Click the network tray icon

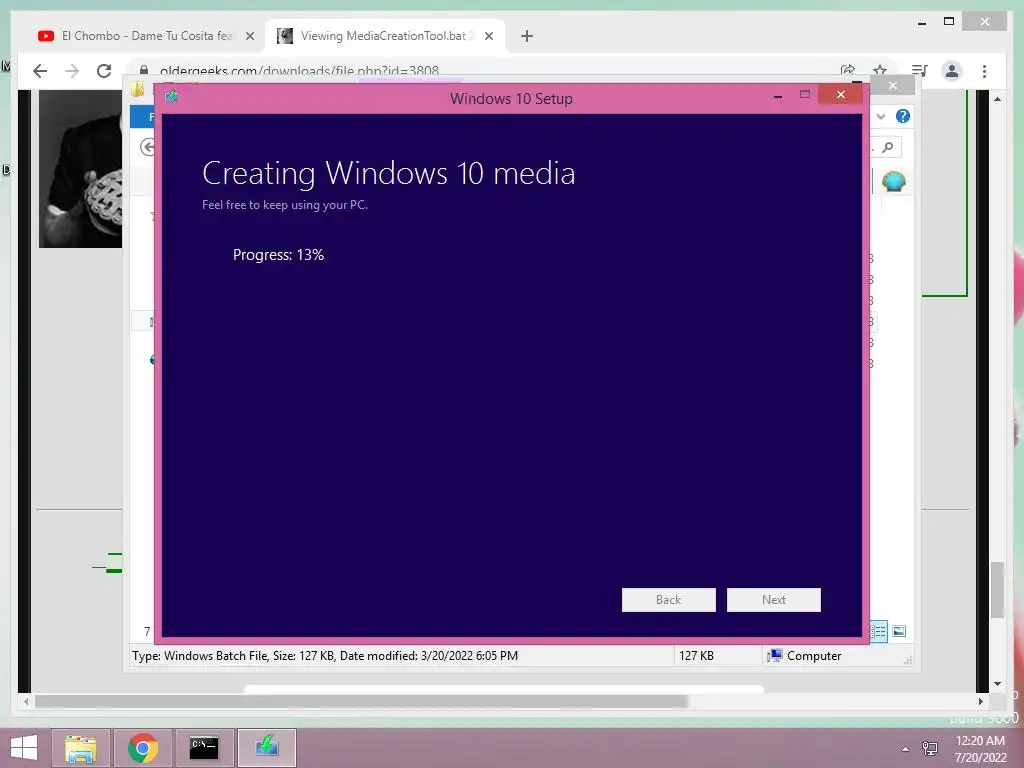click(x=929, y=748)
